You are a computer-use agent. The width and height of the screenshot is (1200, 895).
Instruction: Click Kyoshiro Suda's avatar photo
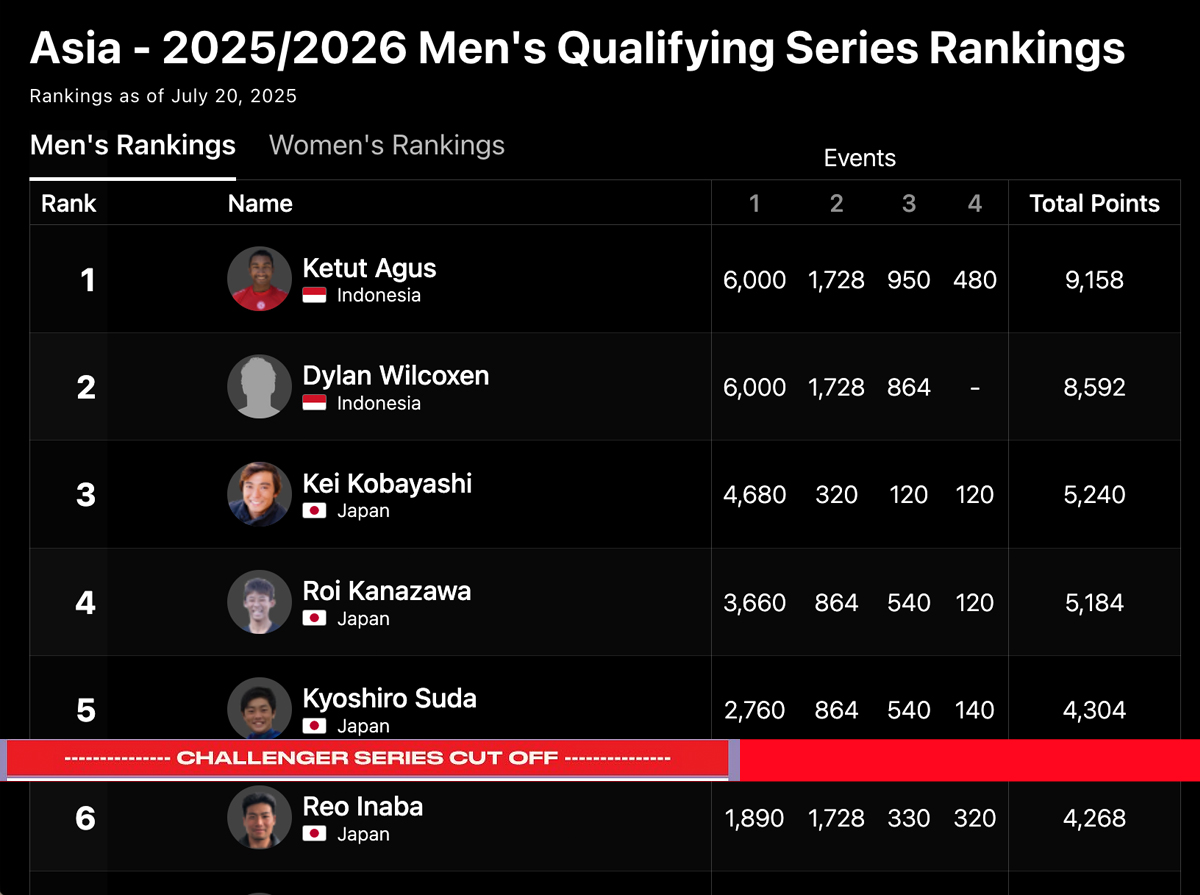point(259,708)
